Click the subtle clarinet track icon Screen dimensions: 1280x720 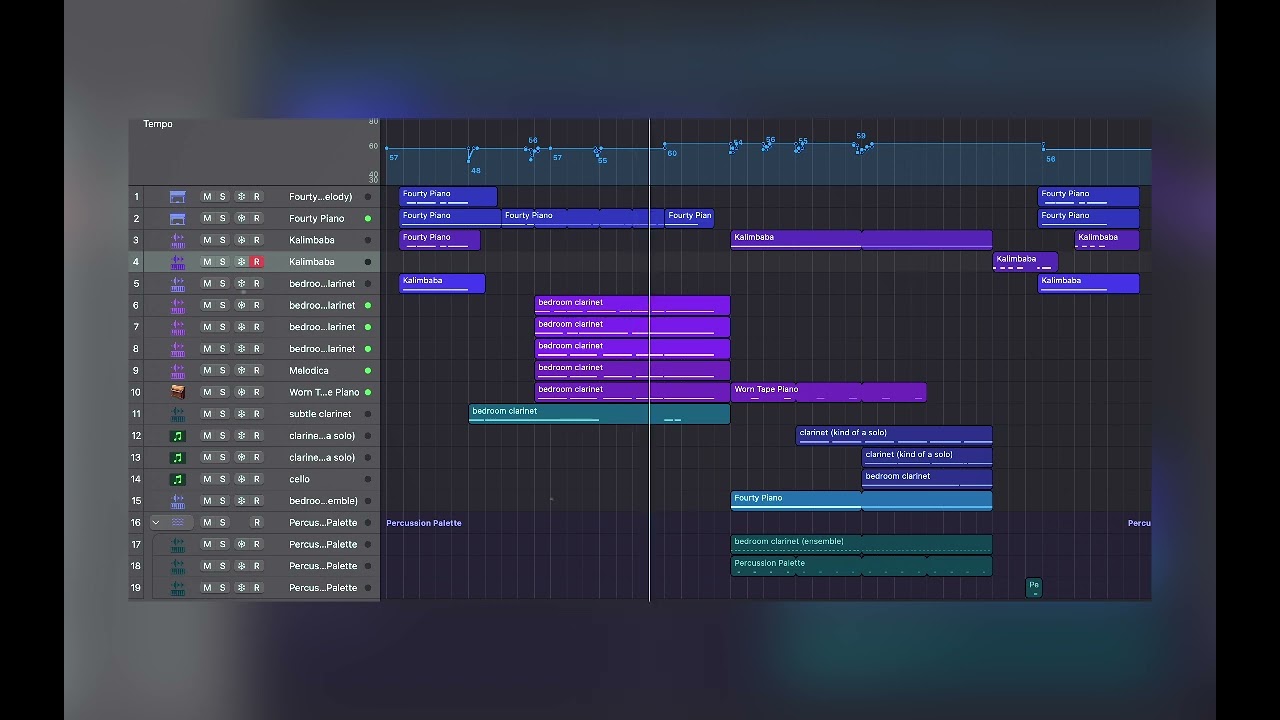point(177,414)
